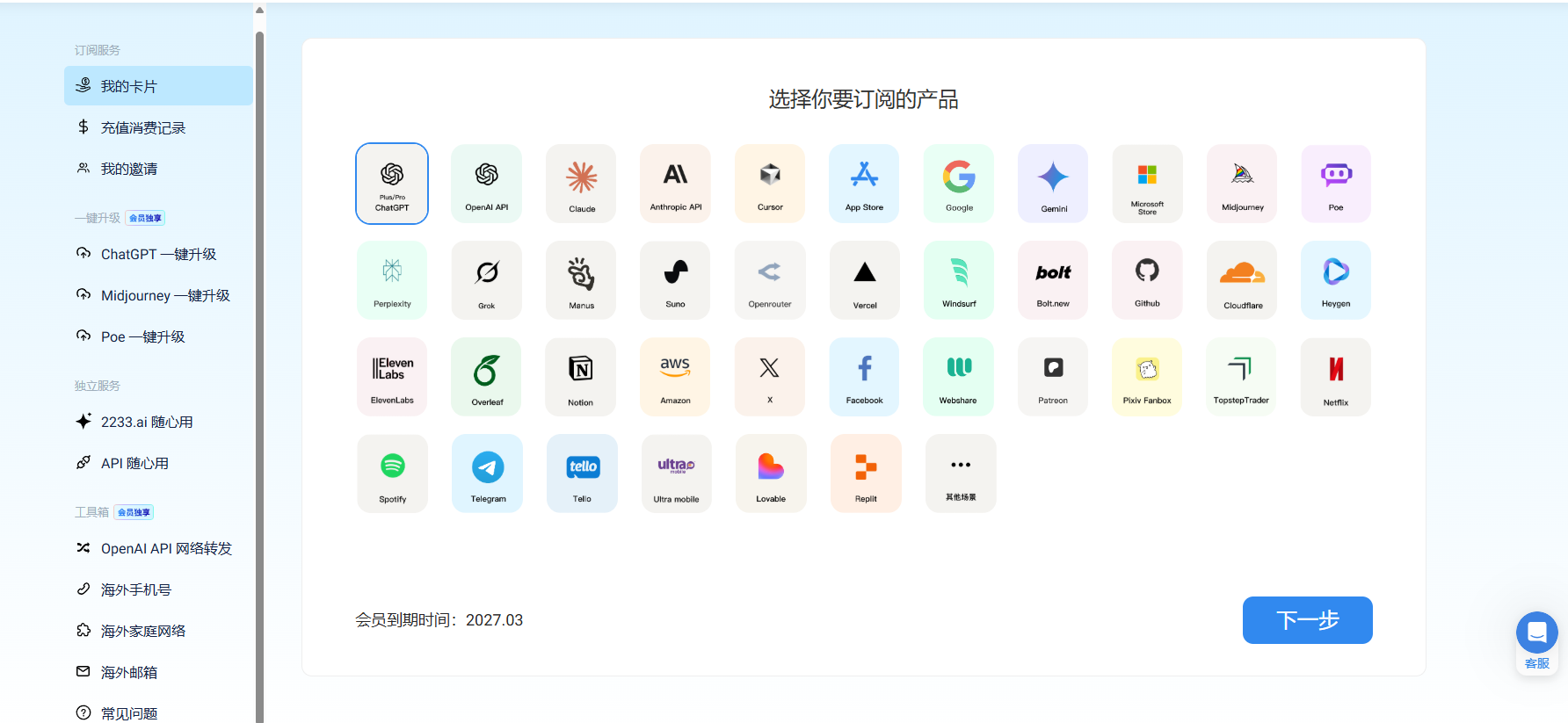
Task: Select the Gemini product icon
Action: pos(1053,184)
